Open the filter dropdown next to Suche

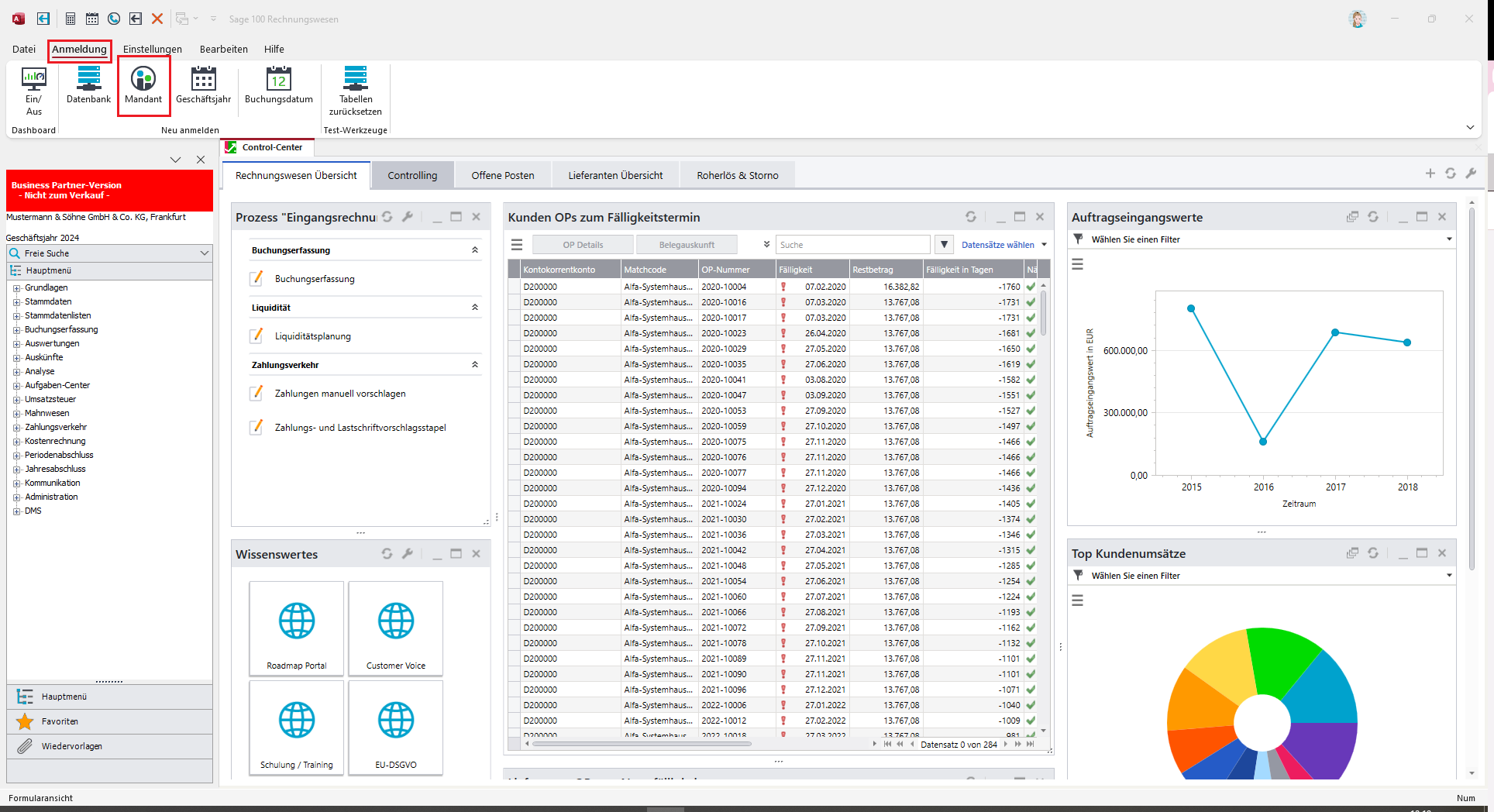(944, 245)
